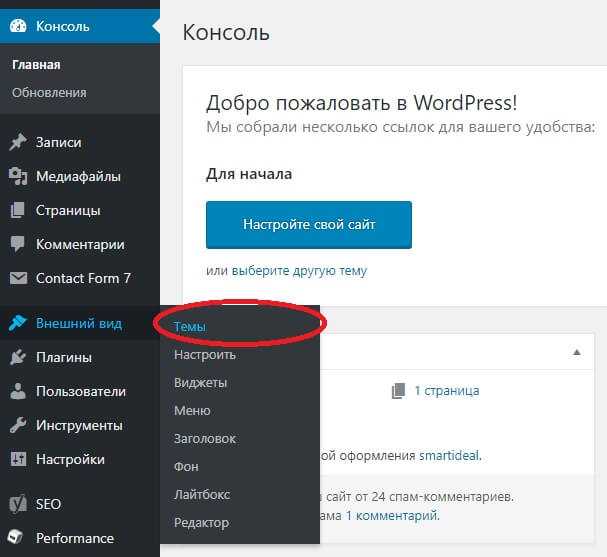Open the Медиафайлы menu
The width and height of the screenshot is (607, 557).
pyautogui.click(x=80, y=176)
